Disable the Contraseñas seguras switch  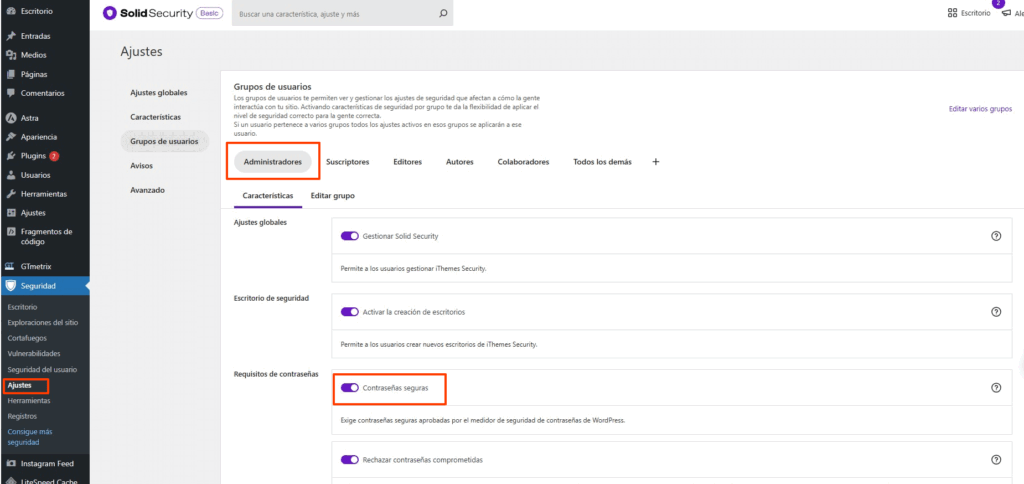[x=350, y=387]
